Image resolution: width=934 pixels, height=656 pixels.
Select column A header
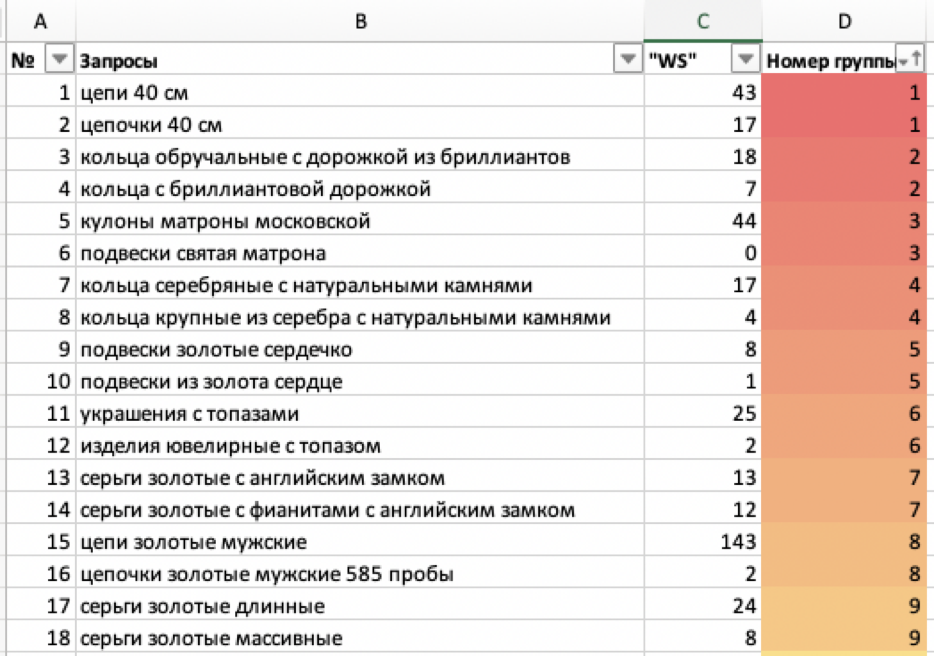click(41, 21)
